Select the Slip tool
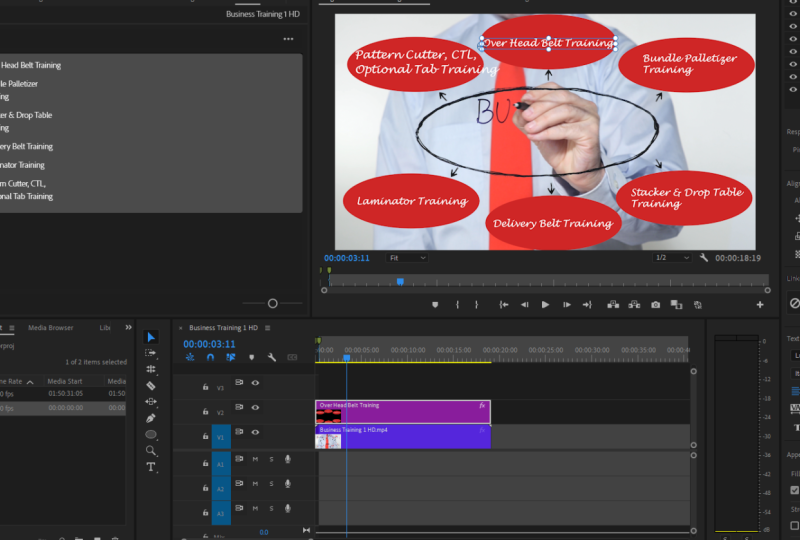 click(x=151, y=402)
